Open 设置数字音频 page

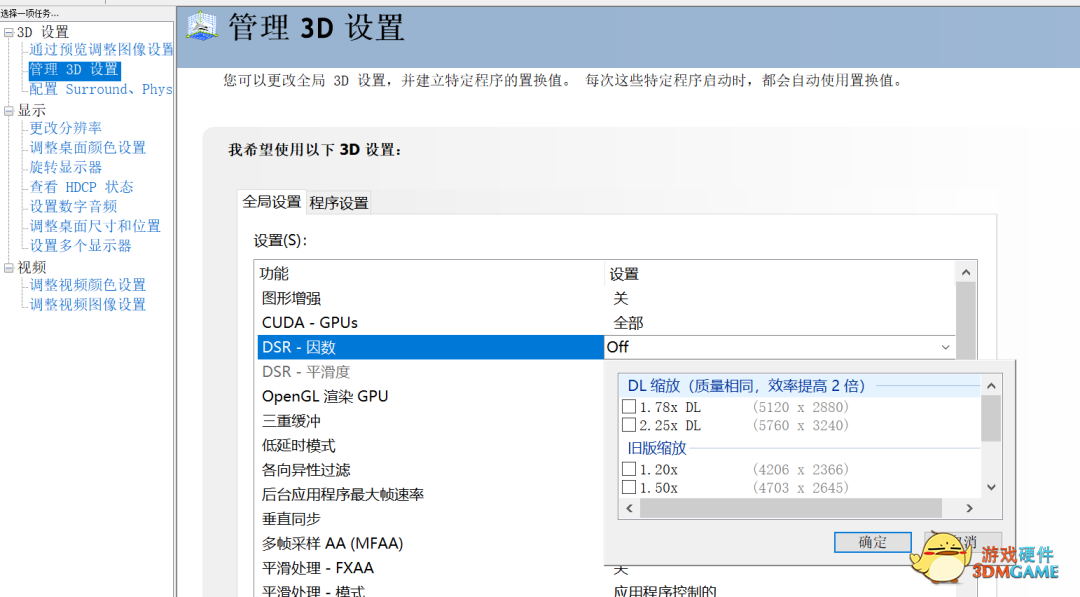coord(73,206)
